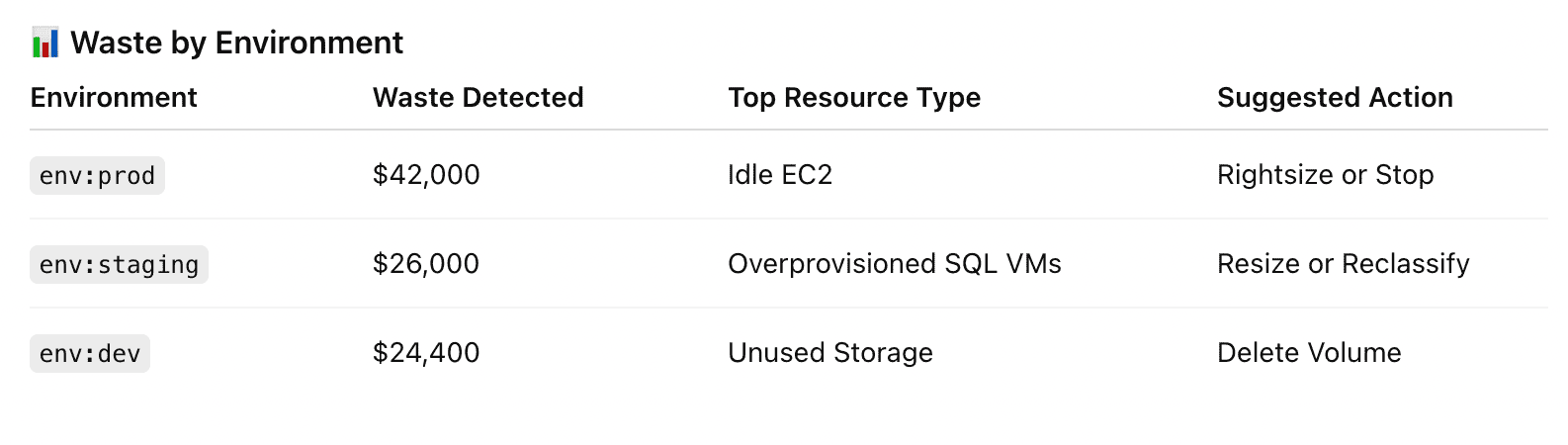Click the Rightsize or Stop action
Screen dimensions: 1568x445
[x=1325, y=175]
